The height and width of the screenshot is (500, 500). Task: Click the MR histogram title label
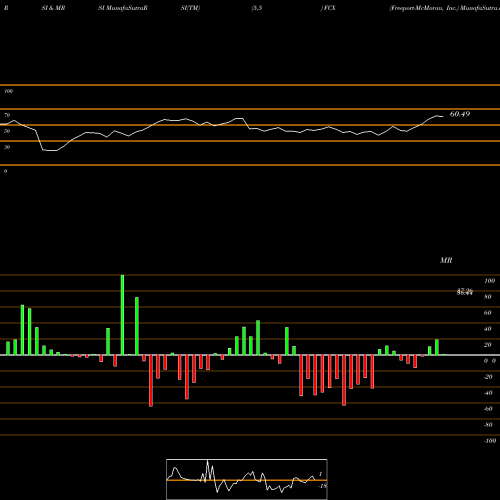[x=446, y=260]
